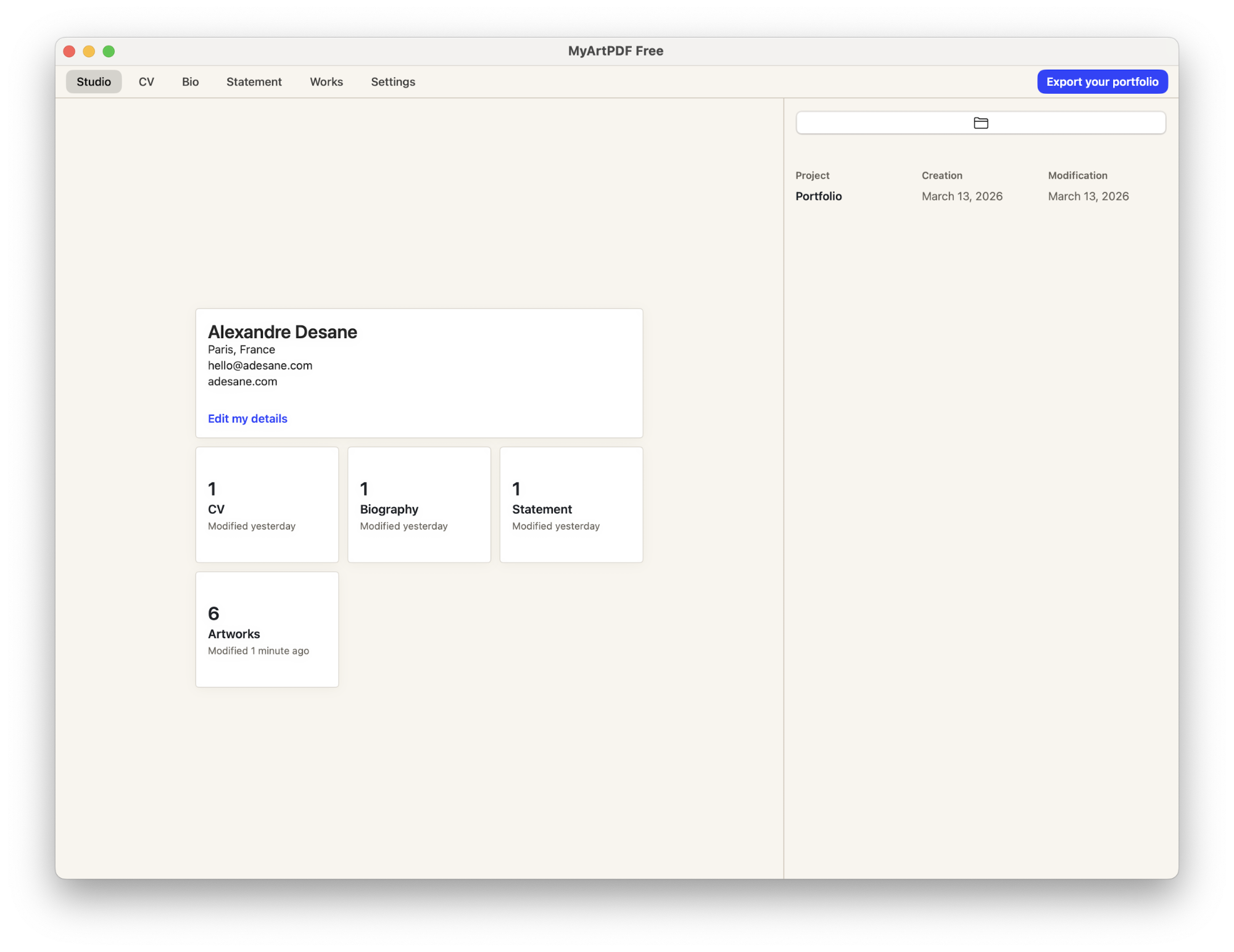The width and height of the screenshot is (1234, 952).
Task: Select the Portfolio project row
Action: 819,196
